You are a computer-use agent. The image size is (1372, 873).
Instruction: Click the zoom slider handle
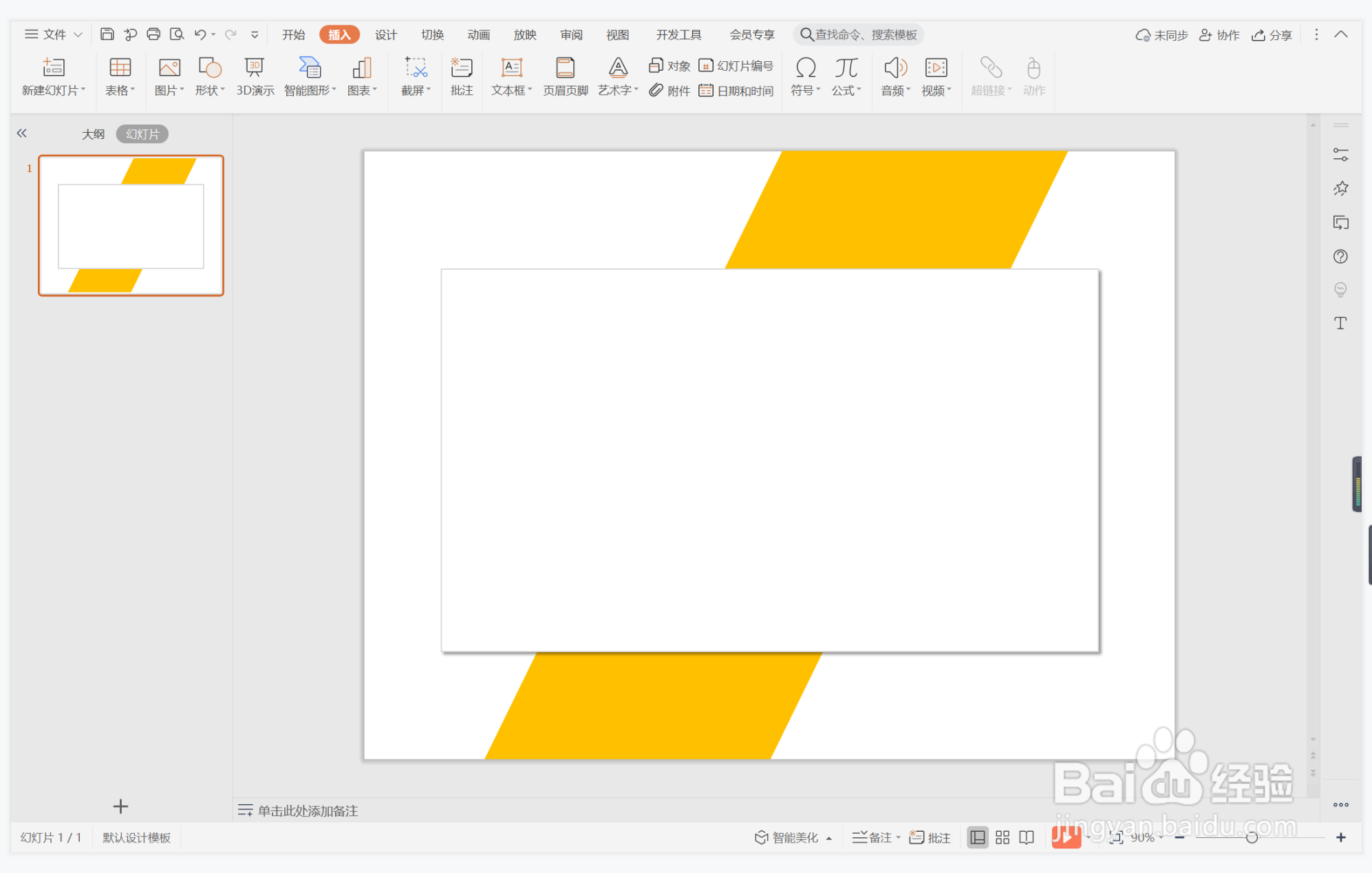1252,837
